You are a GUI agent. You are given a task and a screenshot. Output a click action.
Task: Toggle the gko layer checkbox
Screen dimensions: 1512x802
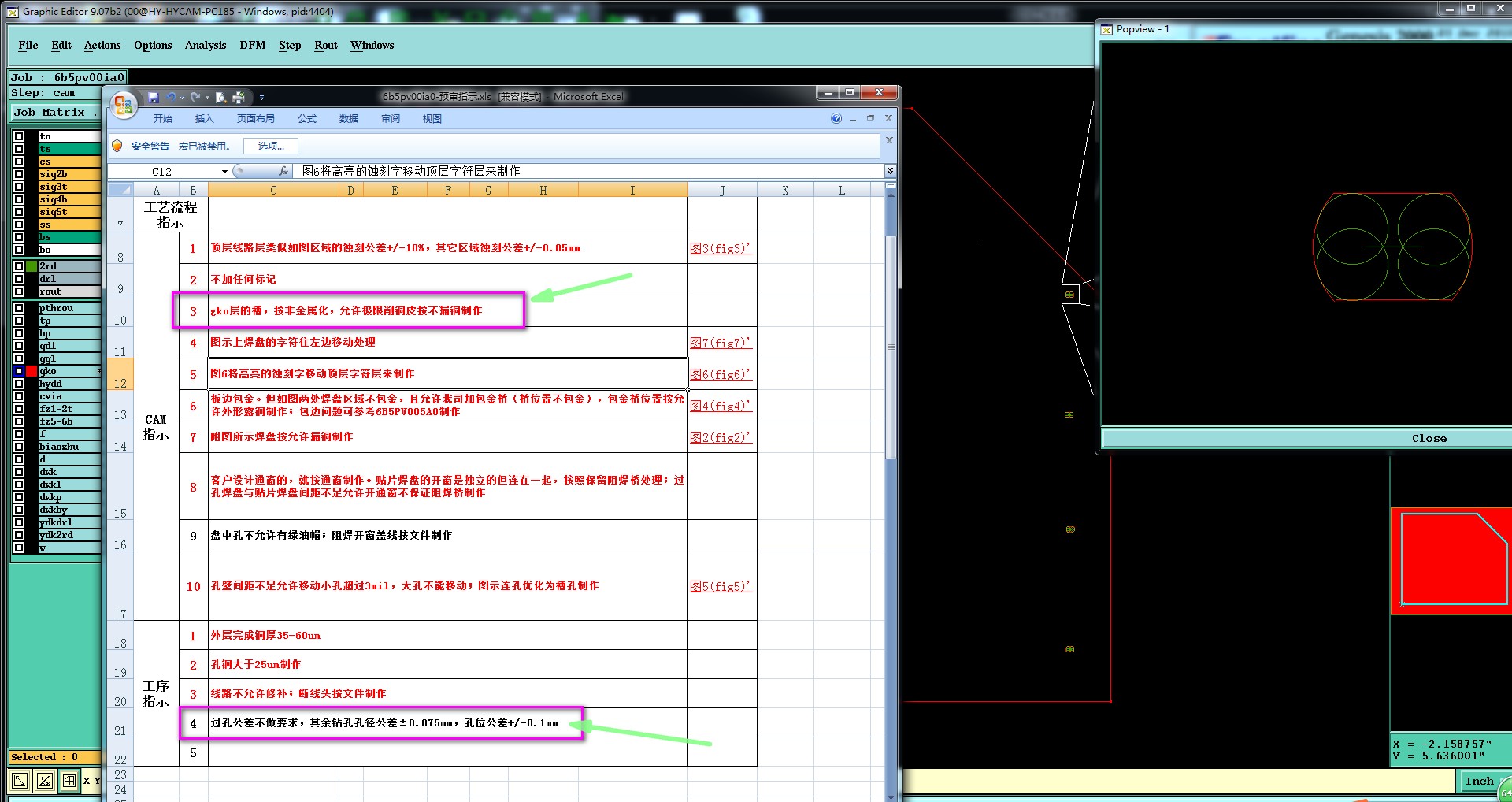coord(19,371)
